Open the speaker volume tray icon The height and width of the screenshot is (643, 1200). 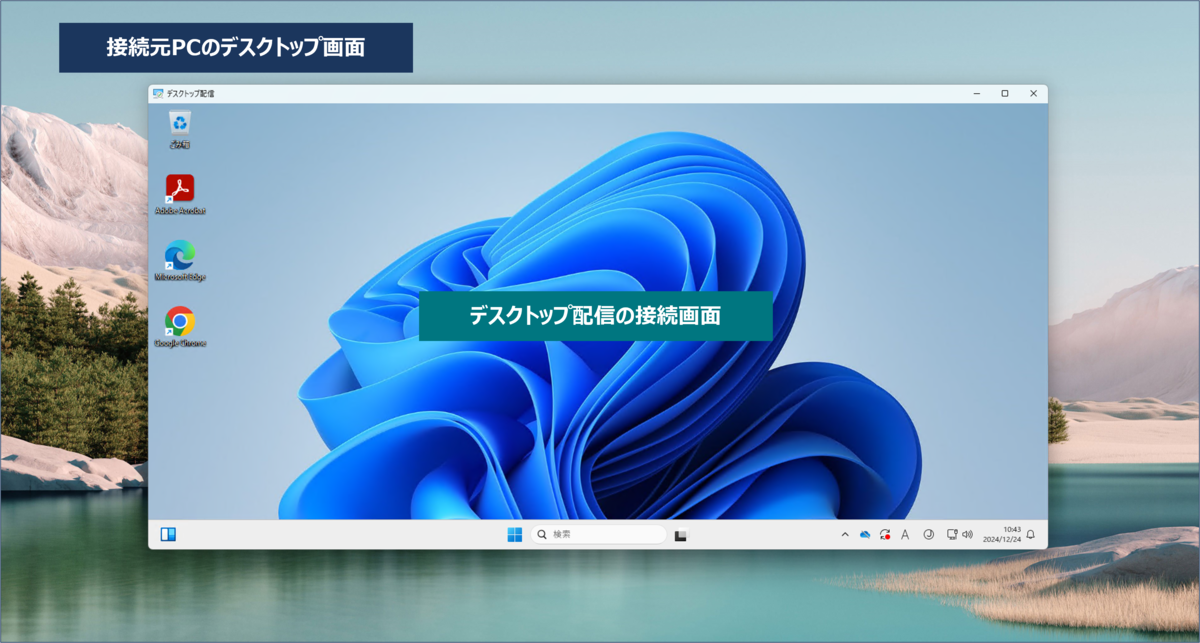tap(967, 535)
